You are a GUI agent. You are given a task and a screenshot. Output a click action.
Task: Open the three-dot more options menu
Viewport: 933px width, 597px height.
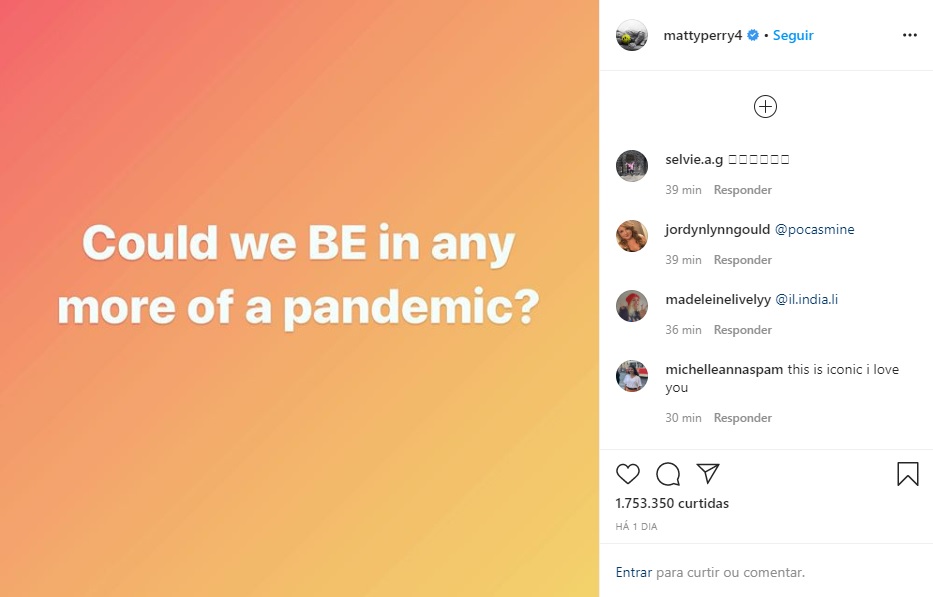click(x=909, y=35)
